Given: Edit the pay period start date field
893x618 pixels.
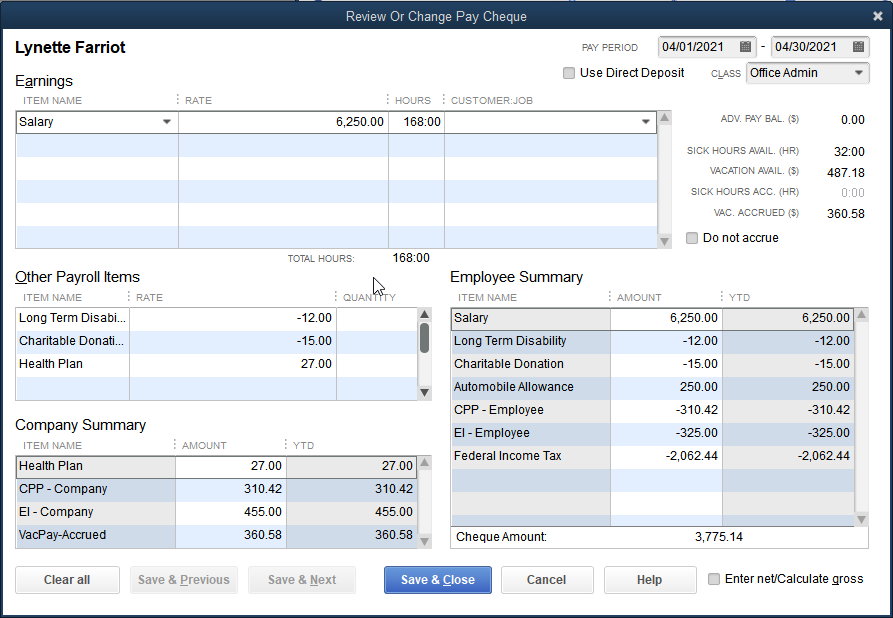Looking at the screenshot, I should click(698, 47).
